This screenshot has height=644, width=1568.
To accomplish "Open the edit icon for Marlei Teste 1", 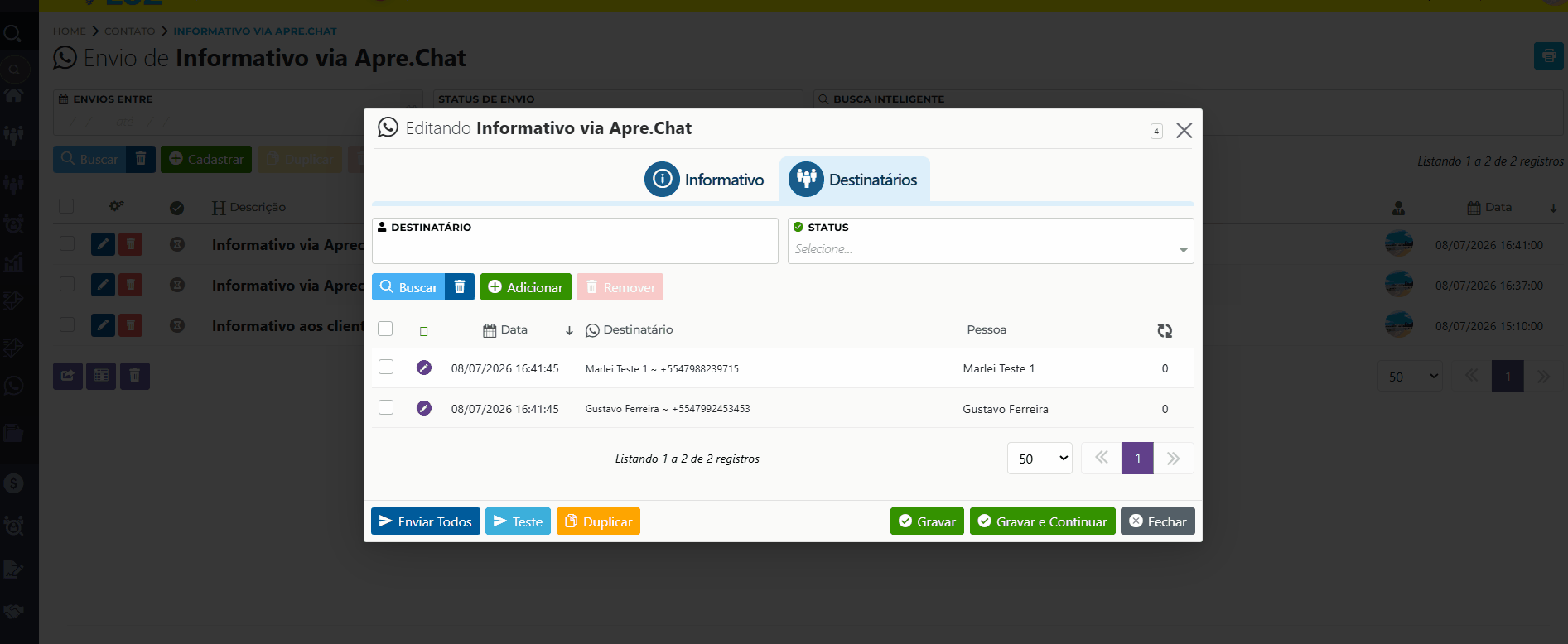I will tap(424, 368).
